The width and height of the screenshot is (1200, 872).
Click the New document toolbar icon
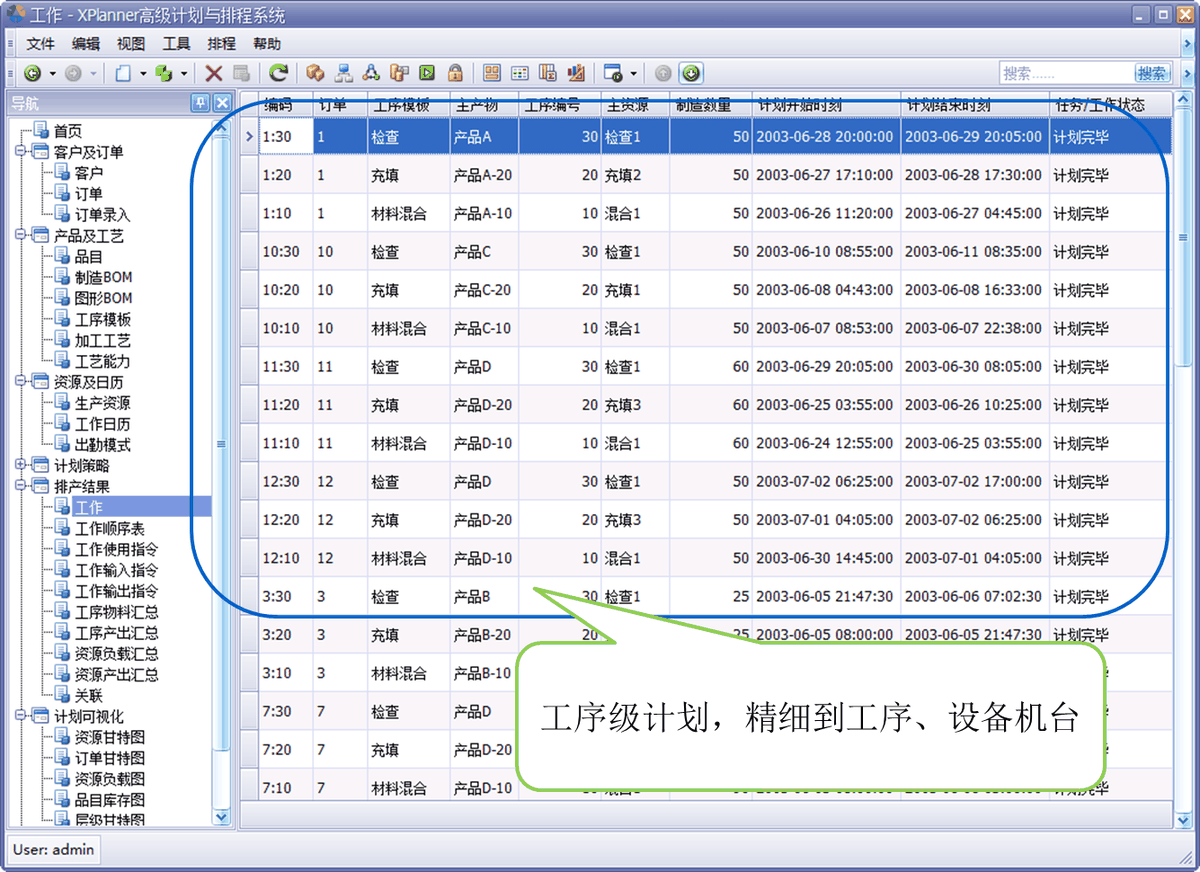(x=122, y=73)
